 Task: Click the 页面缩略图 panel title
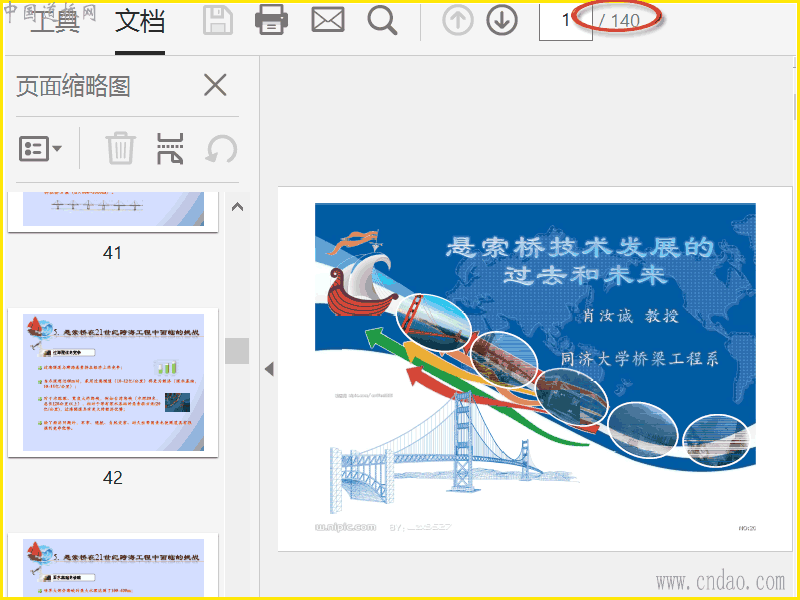tap(73, 85)
